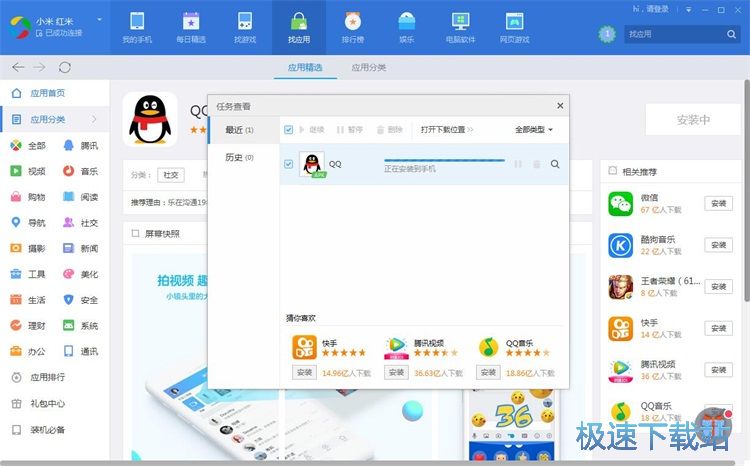
Task: Install 微信 from 相关推荐
Action: point(718,203)
